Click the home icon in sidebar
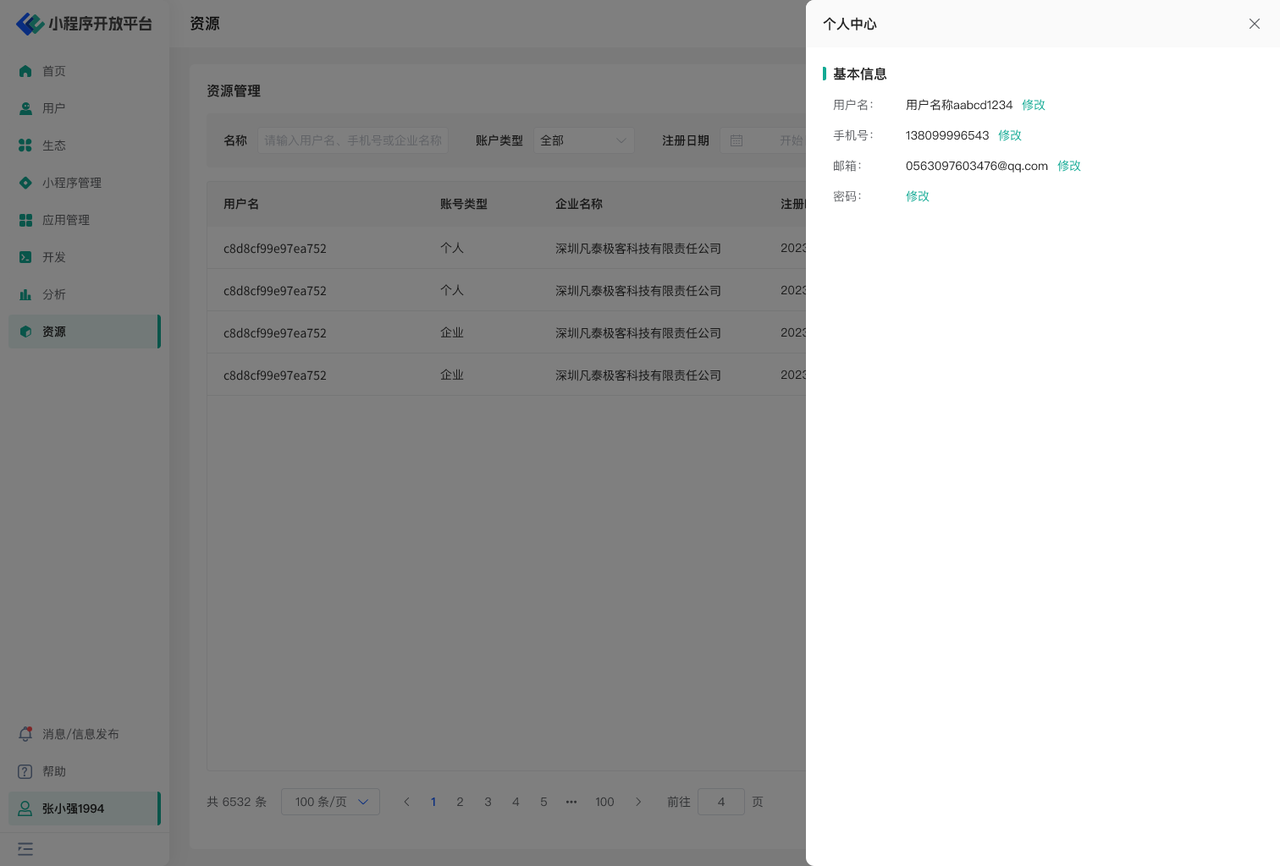This screenshot has width=1280, height=866. click(x=26, y=71)
